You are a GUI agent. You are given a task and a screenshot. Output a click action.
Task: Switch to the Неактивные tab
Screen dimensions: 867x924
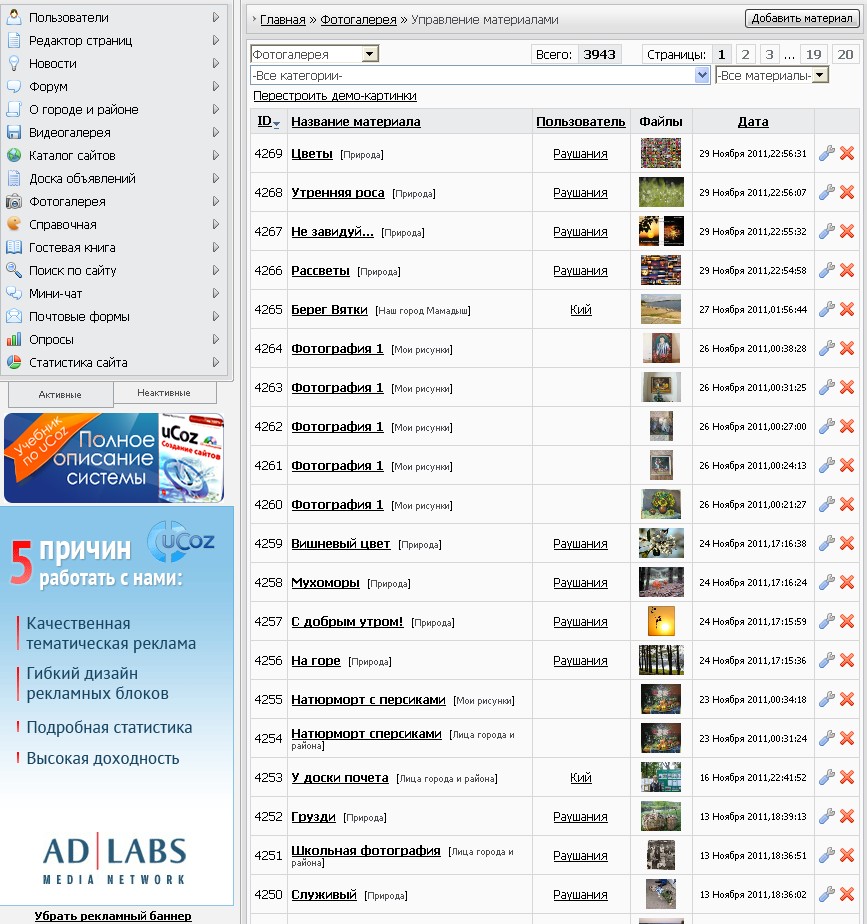[164, 393]
